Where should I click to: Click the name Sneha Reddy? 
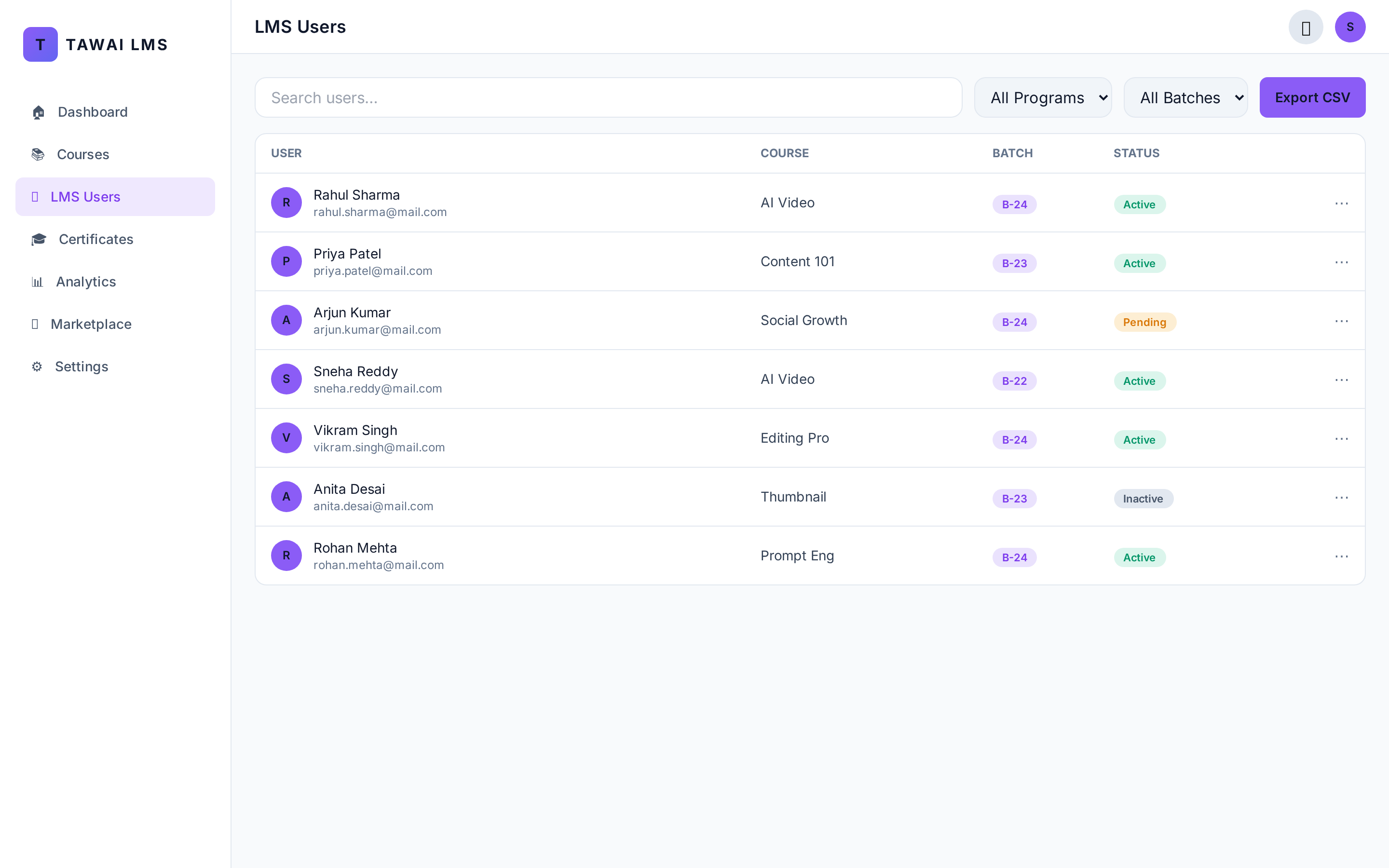(x=355, y=371)
